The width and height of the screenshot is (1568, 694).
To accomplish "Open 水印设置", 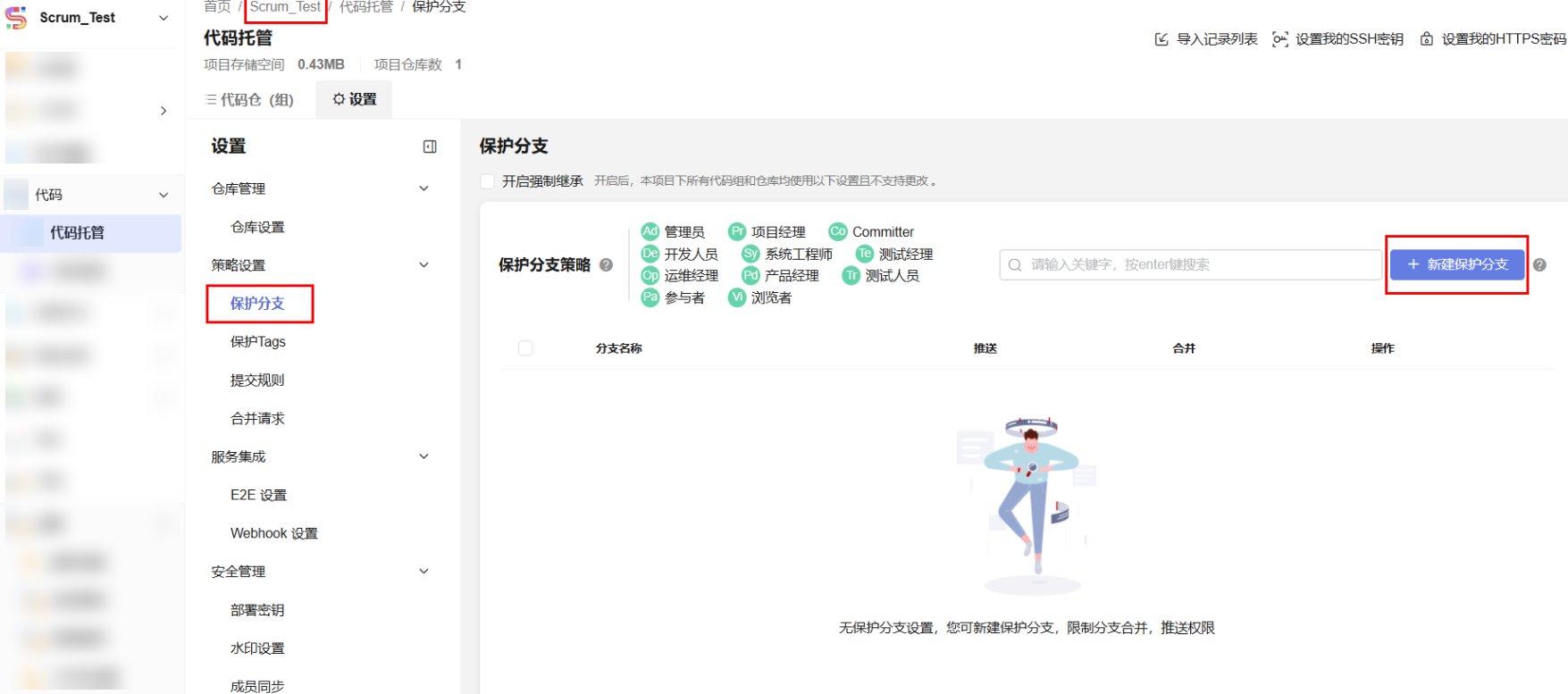I will (x=257, y=648).
